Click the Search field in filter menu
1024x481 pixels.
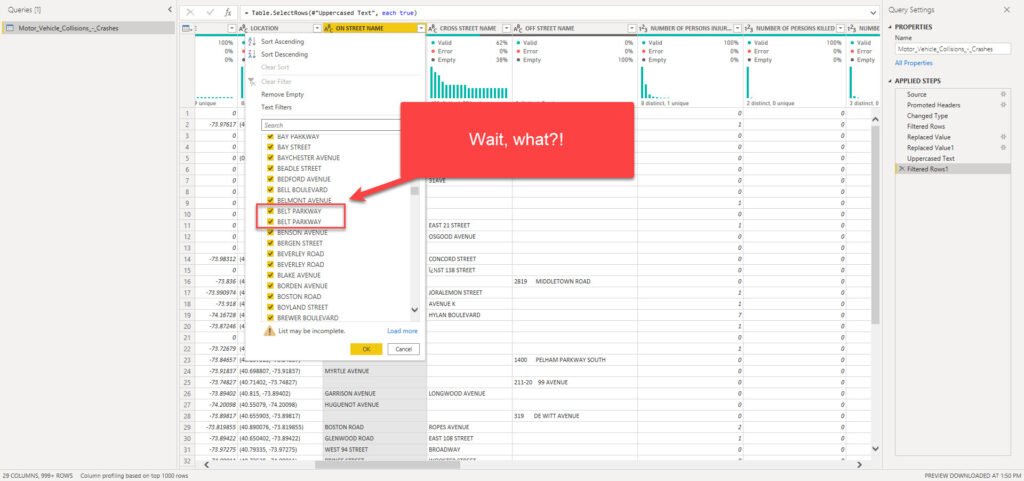[331, 125]
